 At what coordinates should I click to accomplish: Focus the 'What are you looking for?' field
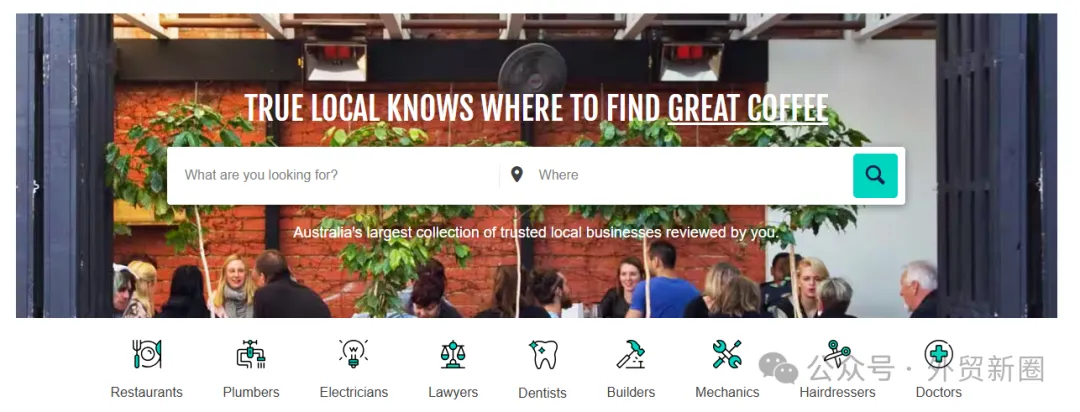[x=333, y=175]
